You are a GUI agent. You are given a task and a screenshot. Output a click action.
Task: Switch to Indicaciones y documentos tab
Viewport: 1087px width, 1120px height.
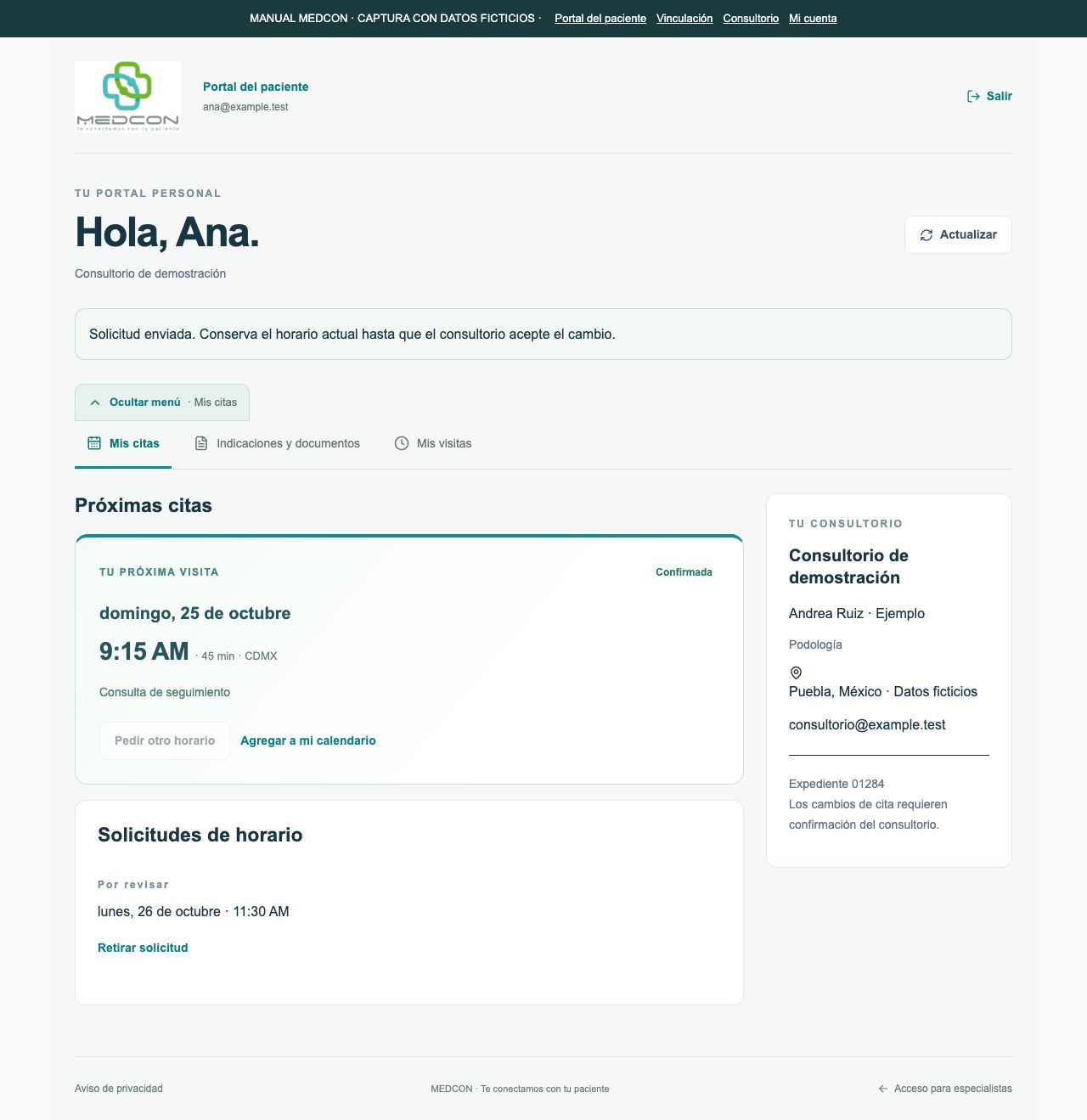[x=277, y=443]
